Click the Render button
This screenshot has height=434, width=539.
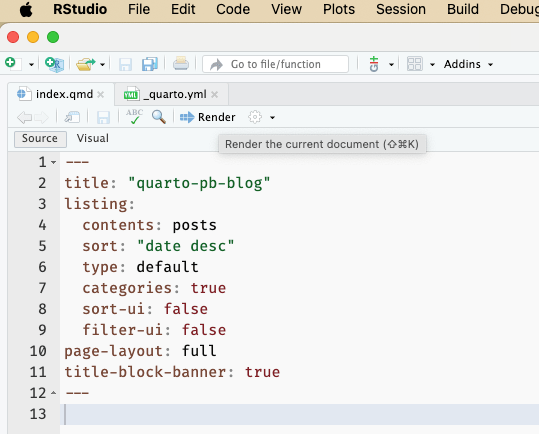pyautogui.click(x=208, y=117)
